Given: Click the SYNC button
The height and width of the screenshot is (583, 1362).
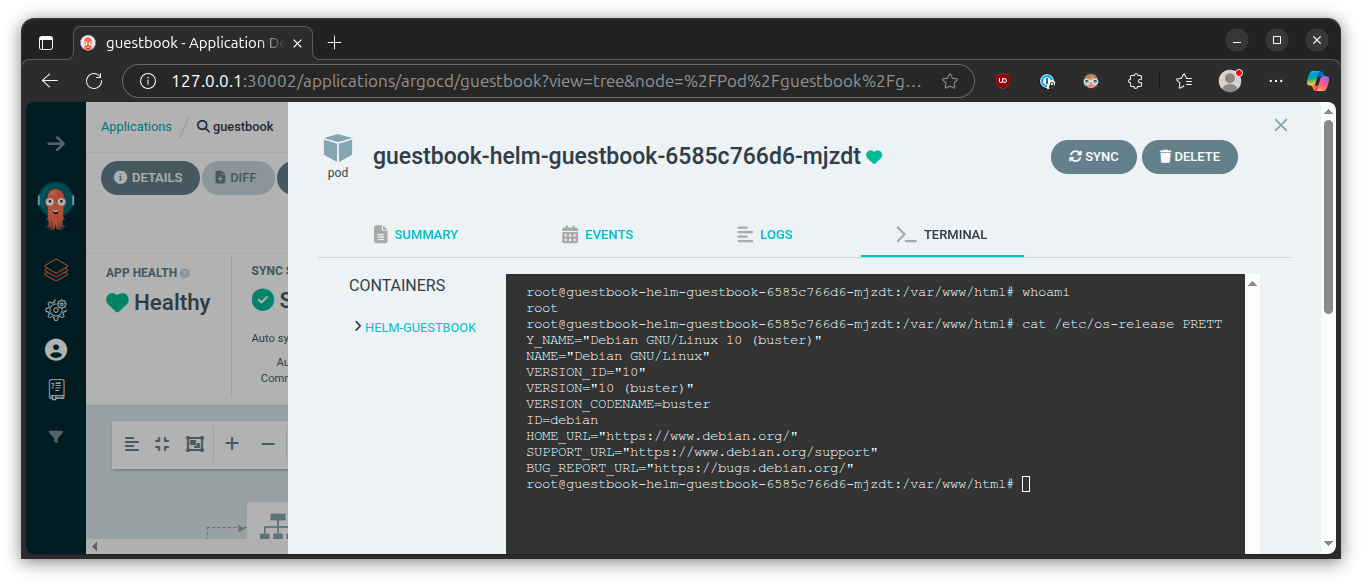Looking at the screenshot, I should (x=1094, y=157).
